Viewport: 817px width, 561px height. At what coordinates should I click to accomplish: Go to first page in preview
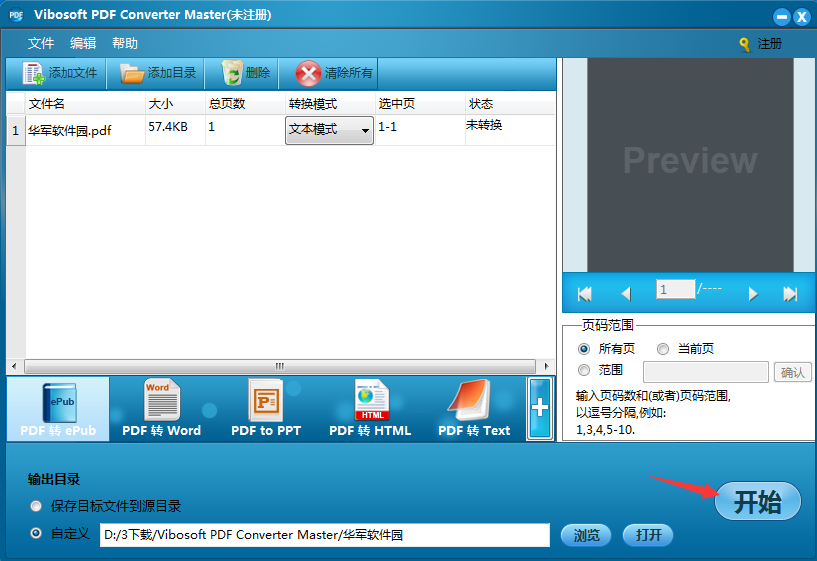click(585, 294)
